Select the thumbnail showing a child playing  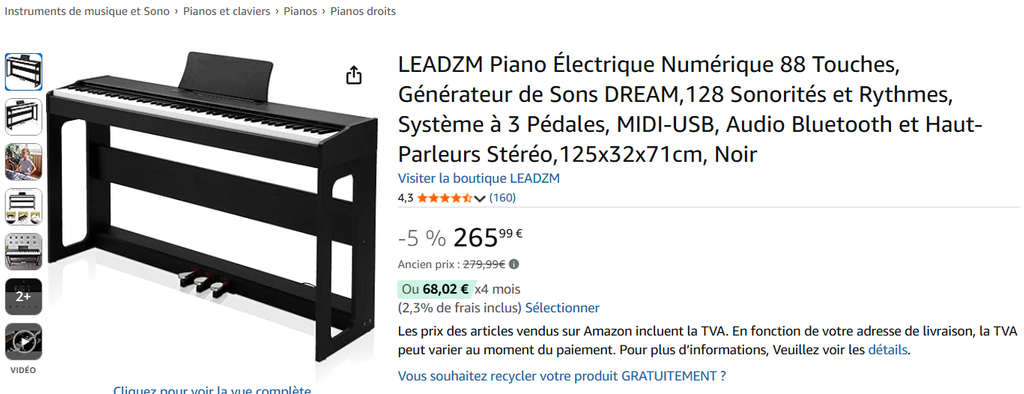click(24, 162)
